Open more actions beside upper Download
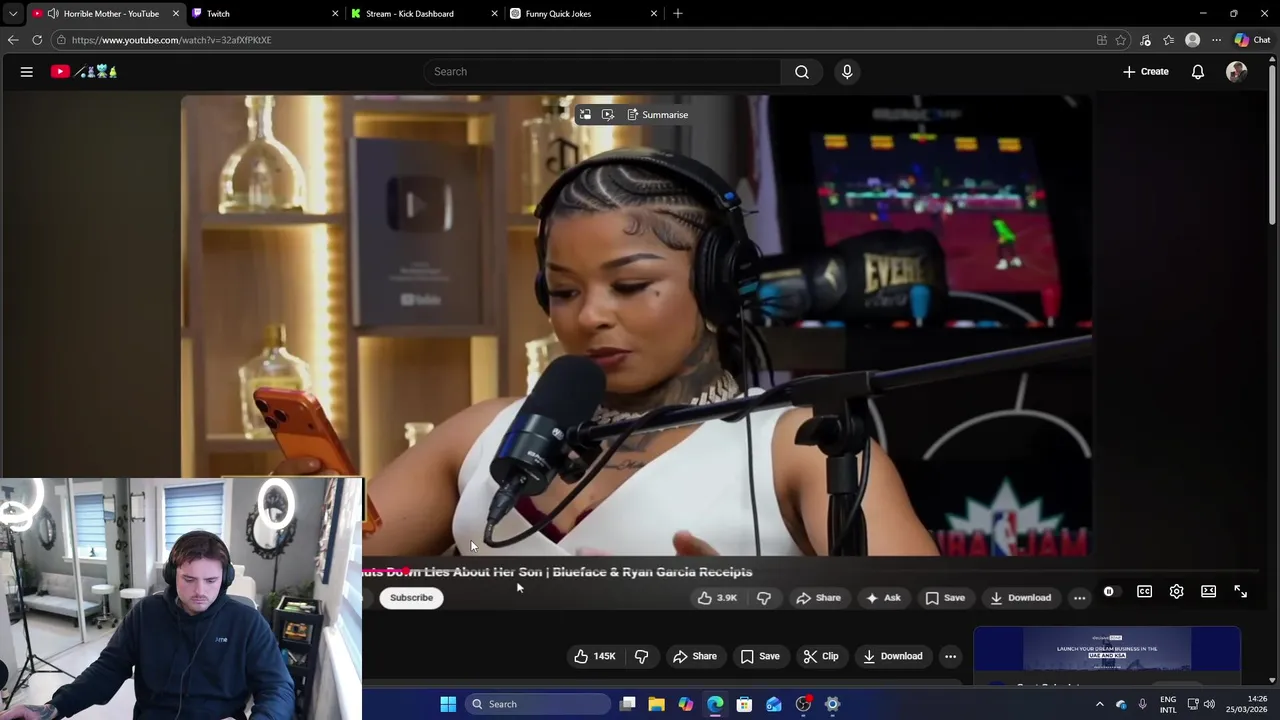This screenshot has width=1280, height=720. coord(1079,598)
